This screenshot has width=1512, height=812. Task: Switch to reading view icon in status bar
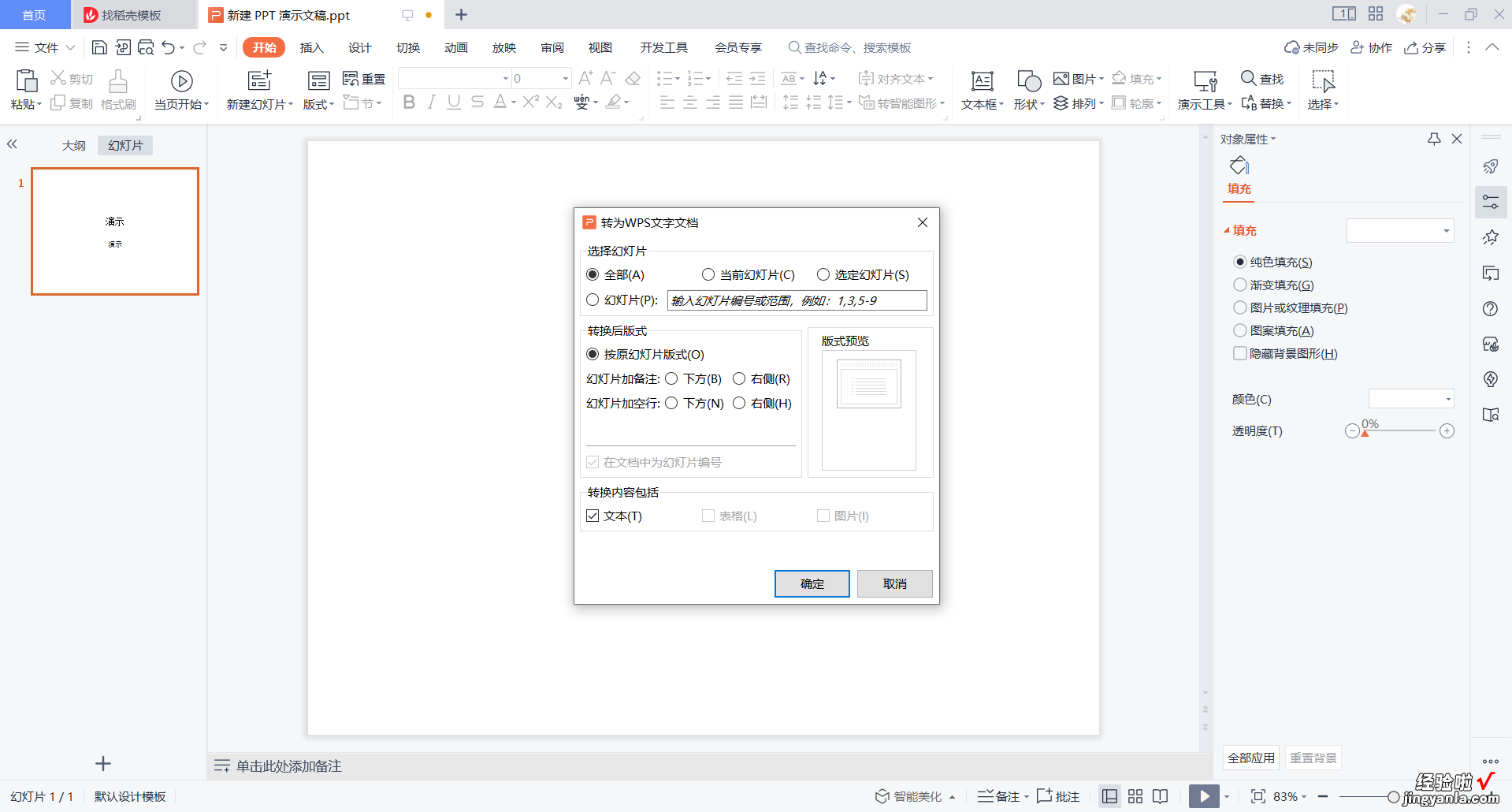[1160, 796]
